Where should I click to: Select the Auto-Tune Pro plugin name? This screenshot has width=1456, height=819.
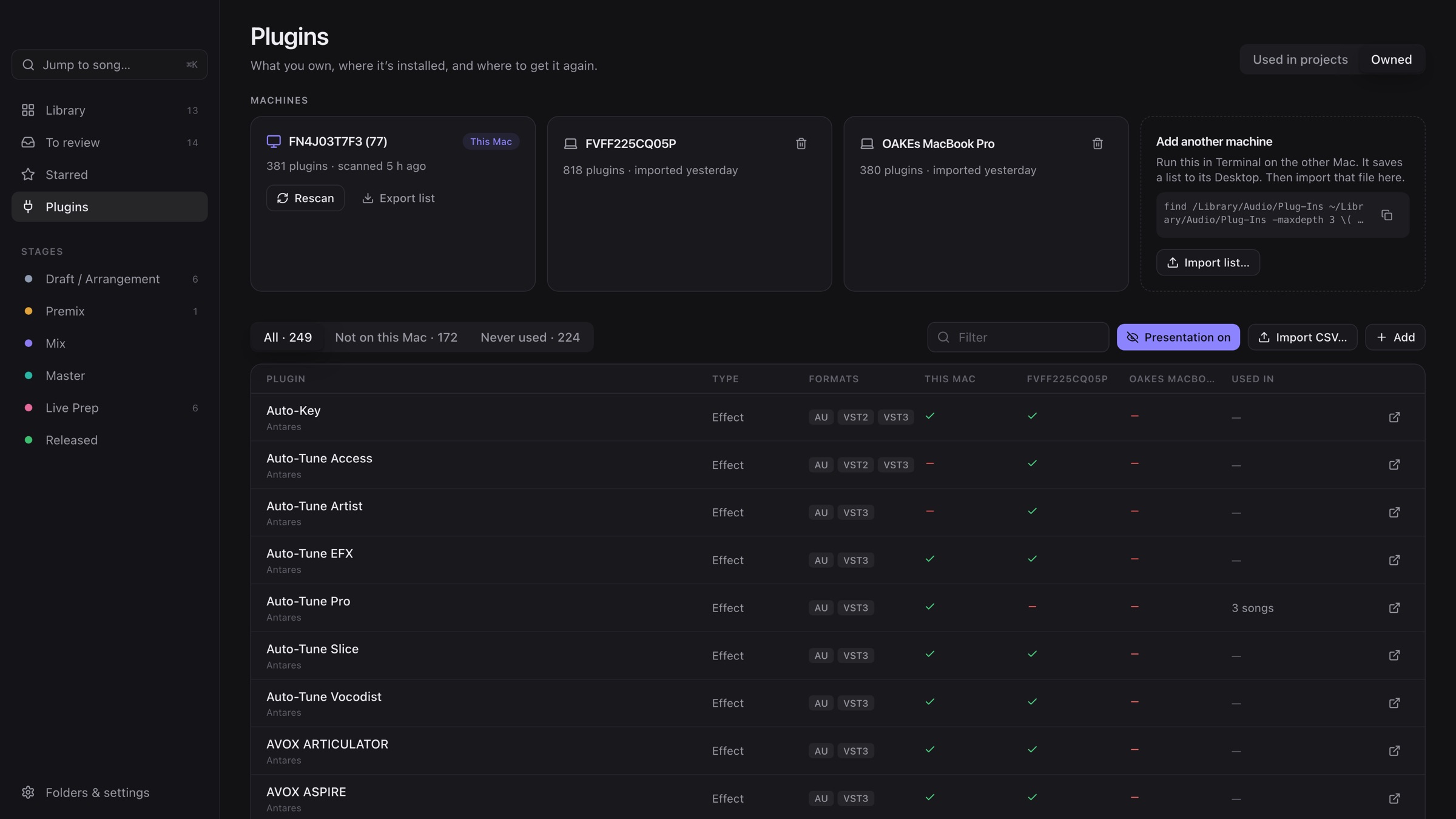point(308,601)
